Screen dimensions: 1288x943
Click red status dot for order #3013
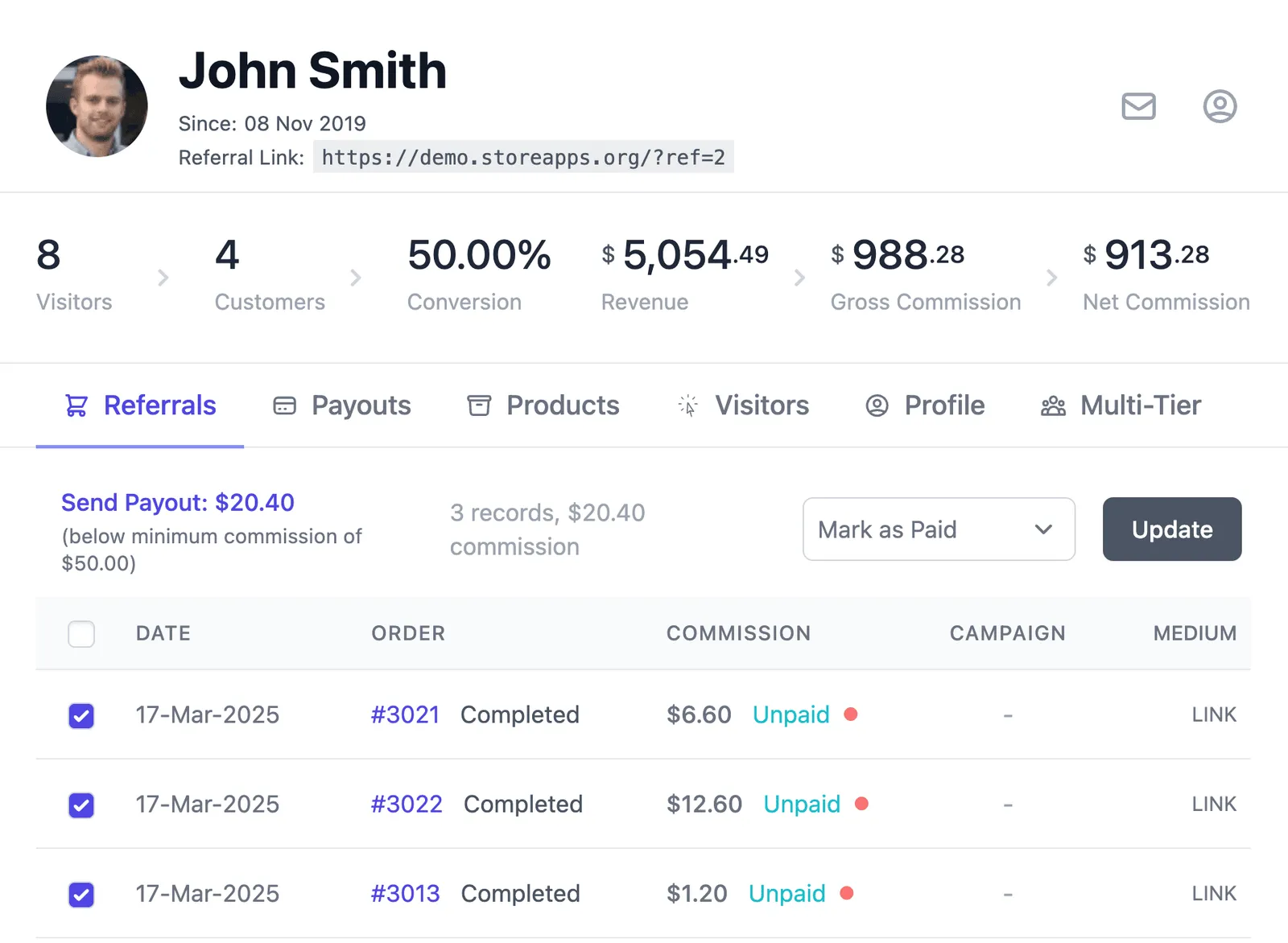pos(847,892)
